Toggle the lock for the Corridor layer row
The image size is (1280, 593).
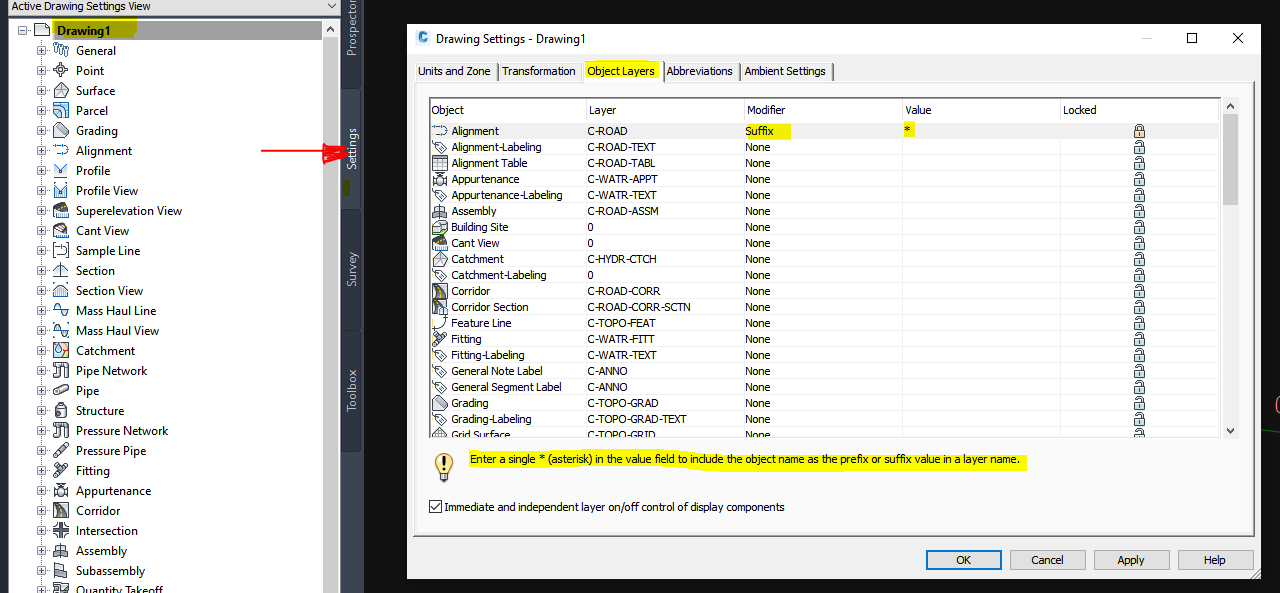(x=1139, y=291)
